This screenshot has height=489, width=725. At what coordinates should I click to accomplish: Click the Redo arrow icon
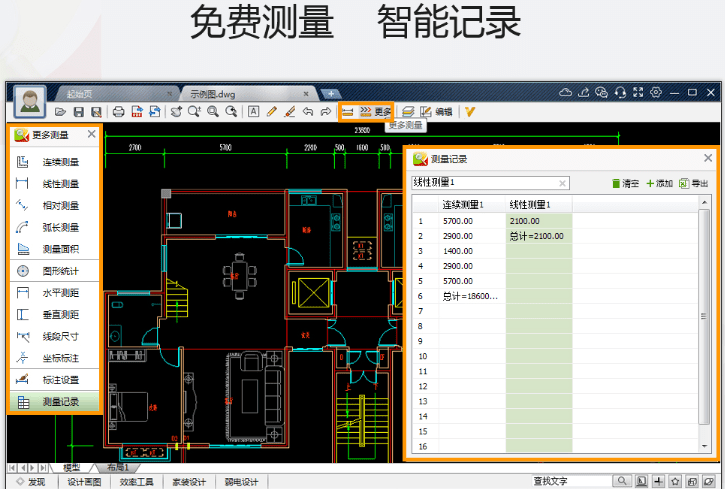point(326,112)
